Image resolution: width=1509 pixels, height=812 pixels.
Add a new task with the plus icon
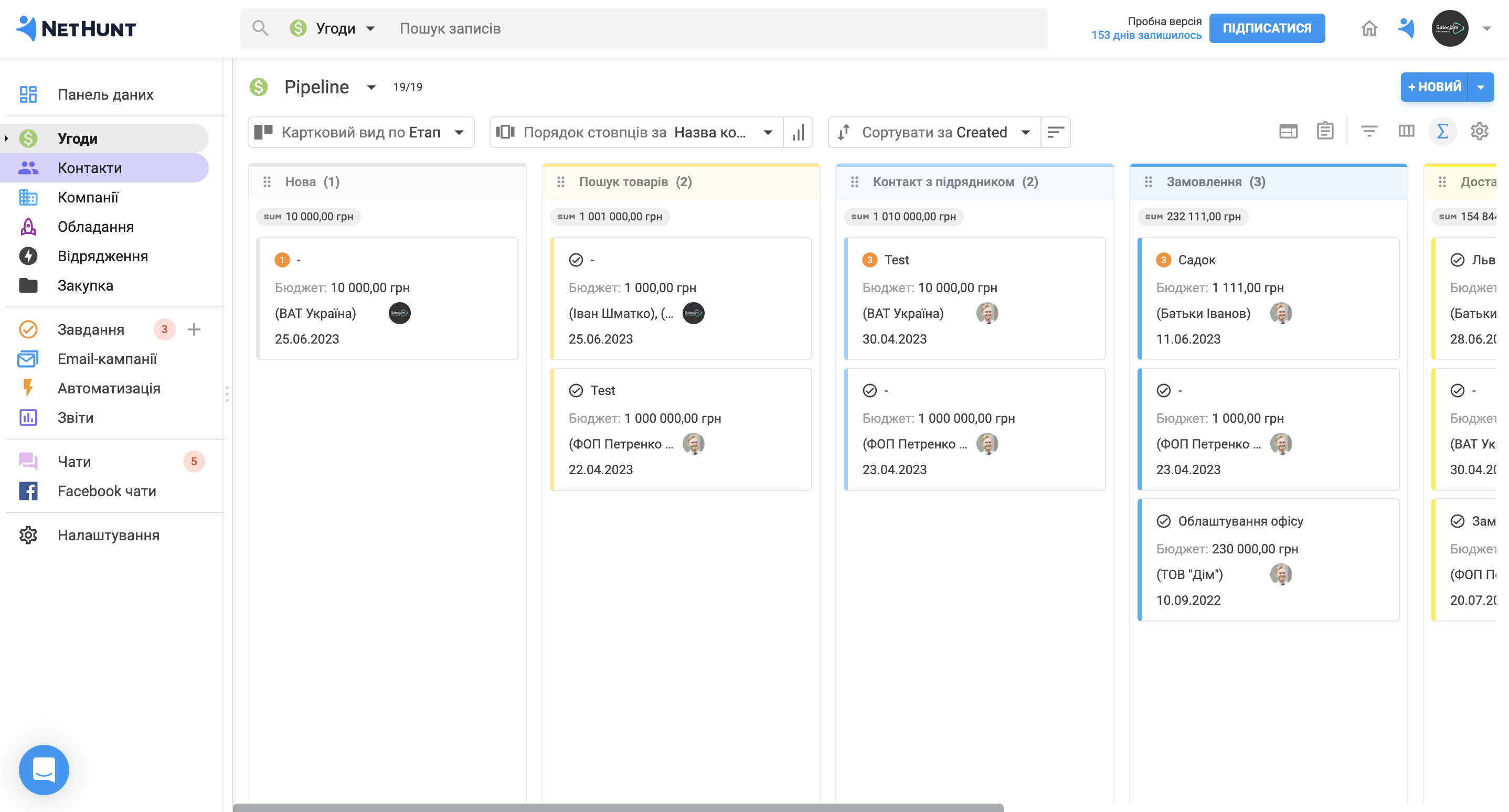click(194, 329)
